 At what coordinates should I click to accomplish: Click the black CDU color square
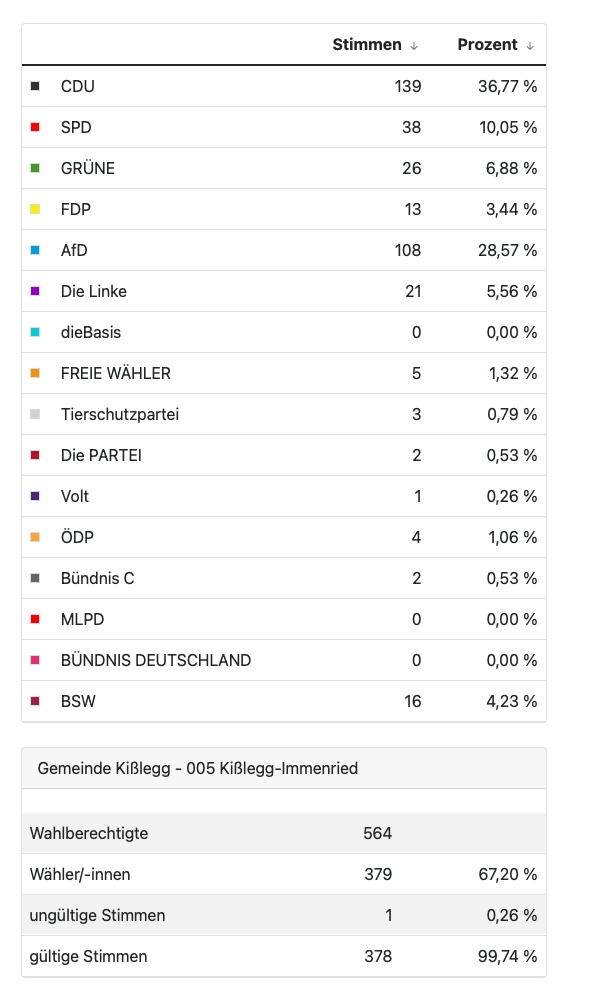(35, 86)
